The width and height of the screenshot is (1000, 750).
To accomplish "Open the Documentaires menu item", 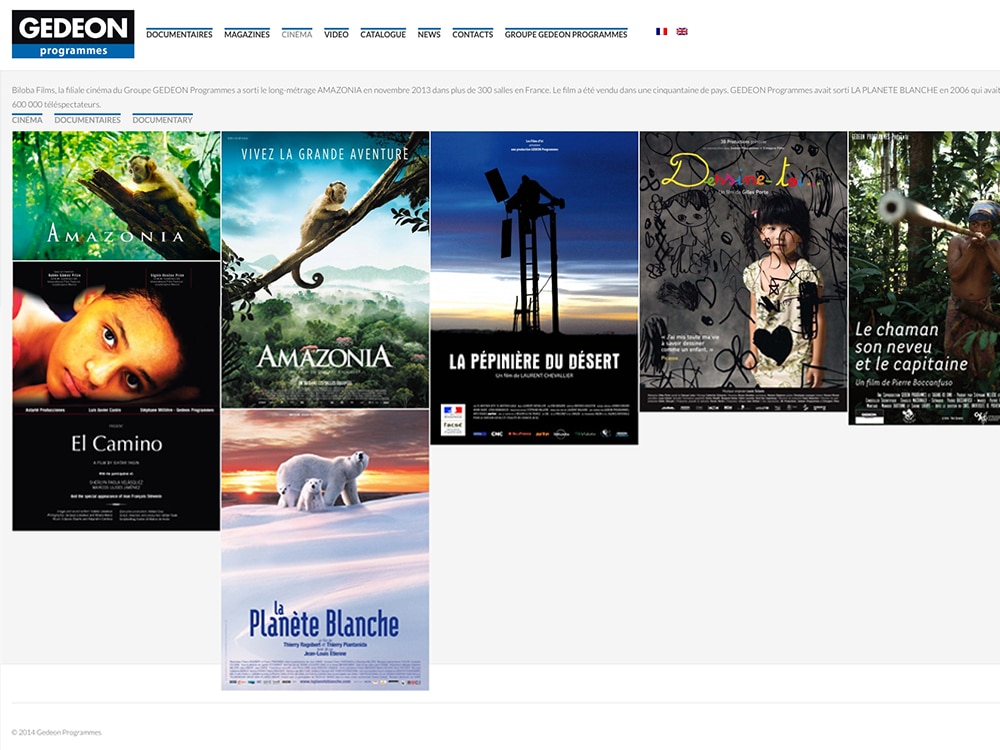I will 179,34.
